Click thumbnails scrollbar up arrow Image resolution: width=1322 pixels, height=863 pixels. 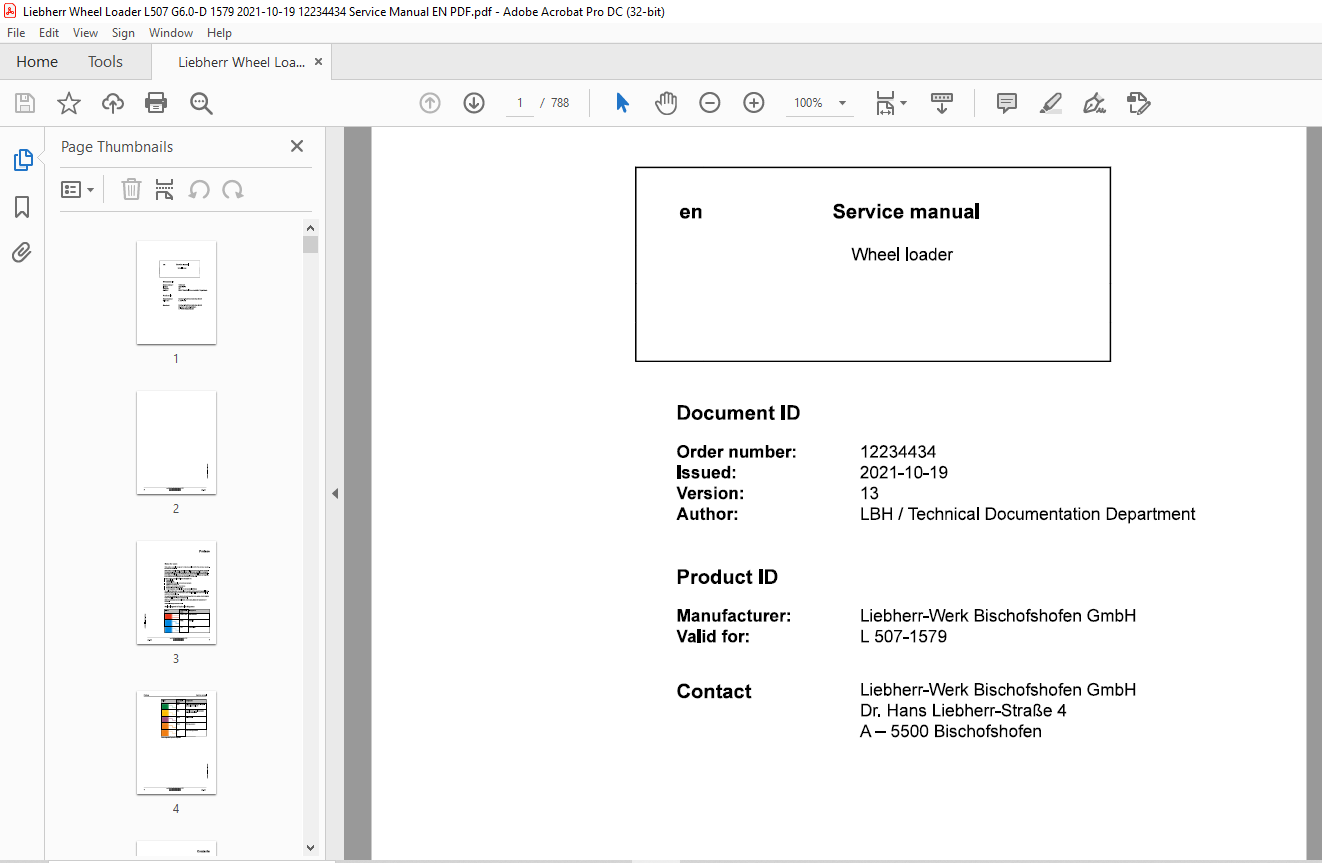(310, 228)
